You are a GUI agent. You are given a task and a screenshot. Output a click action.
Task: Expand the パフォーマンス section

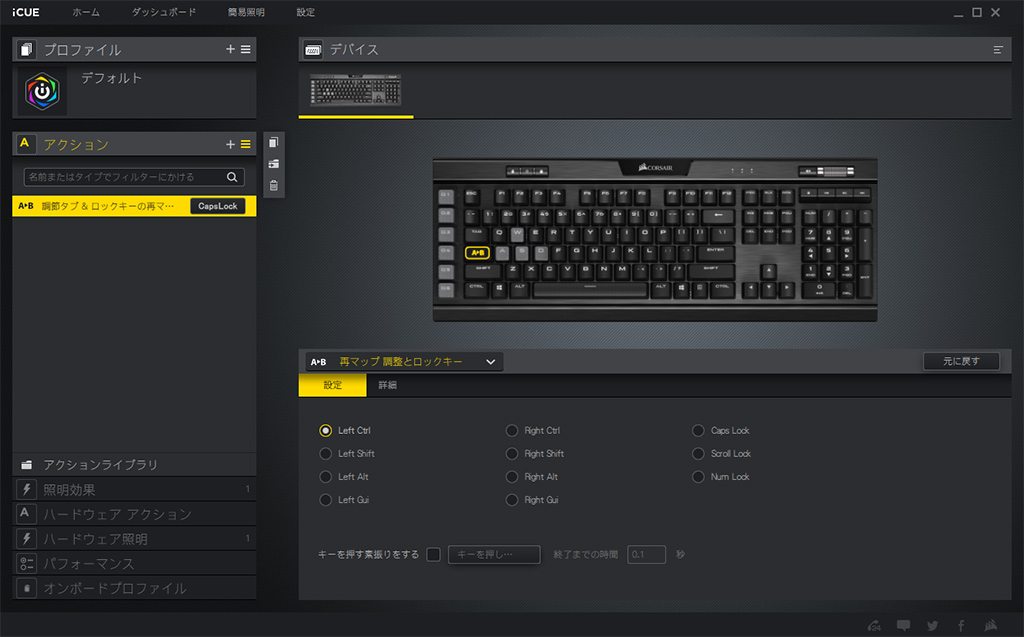pyautogui.click(x=134, y=563)
